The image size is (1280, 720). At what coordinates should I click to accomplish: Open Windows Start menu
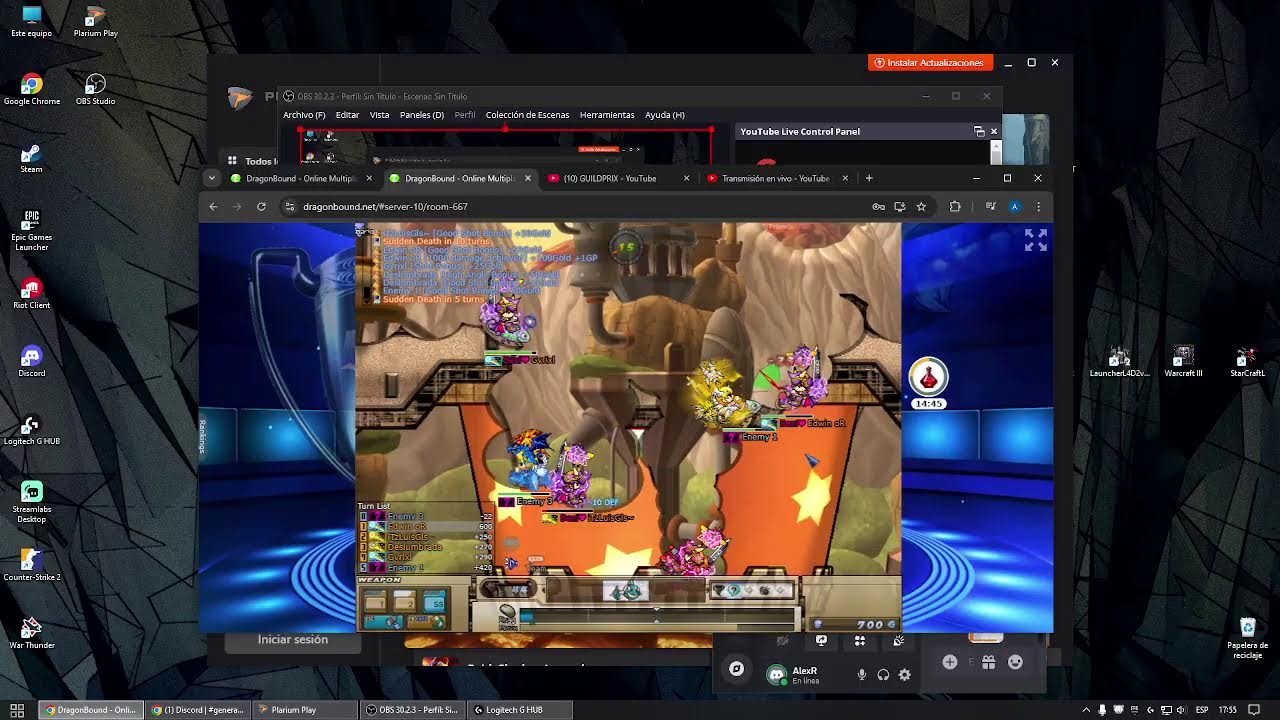click(17, 710)
